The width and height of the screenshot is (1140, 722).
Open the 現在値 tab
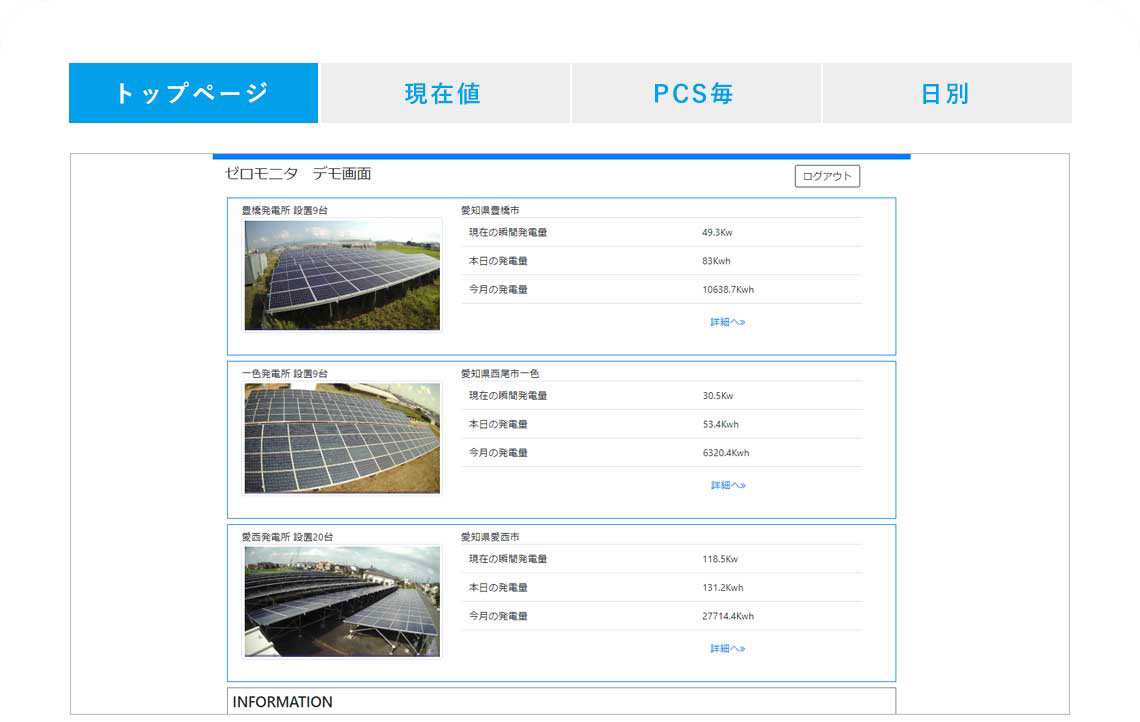tap(444, 93)
